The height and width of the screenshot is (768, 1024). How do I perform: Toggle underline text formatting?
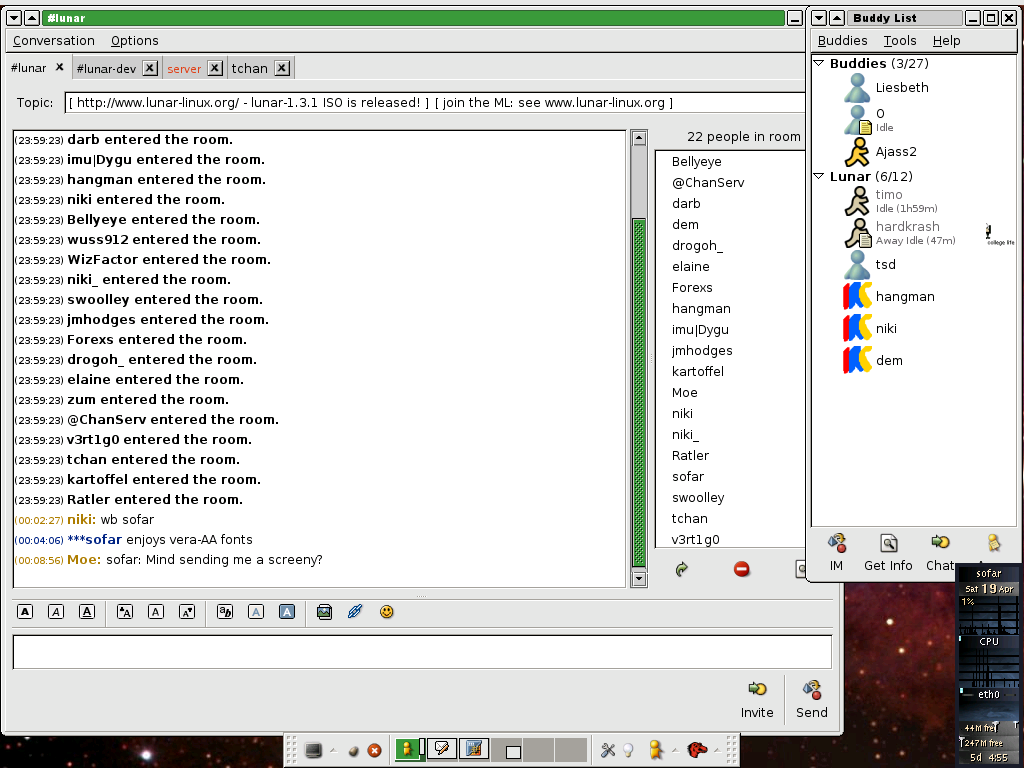click(87, 612)
